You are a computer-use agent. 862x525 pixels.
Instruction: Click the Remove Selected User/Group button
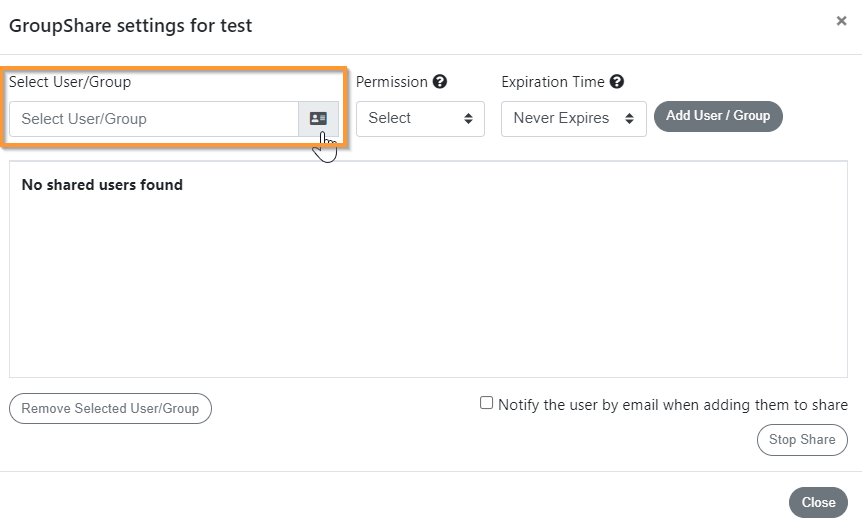click(110, 408)
